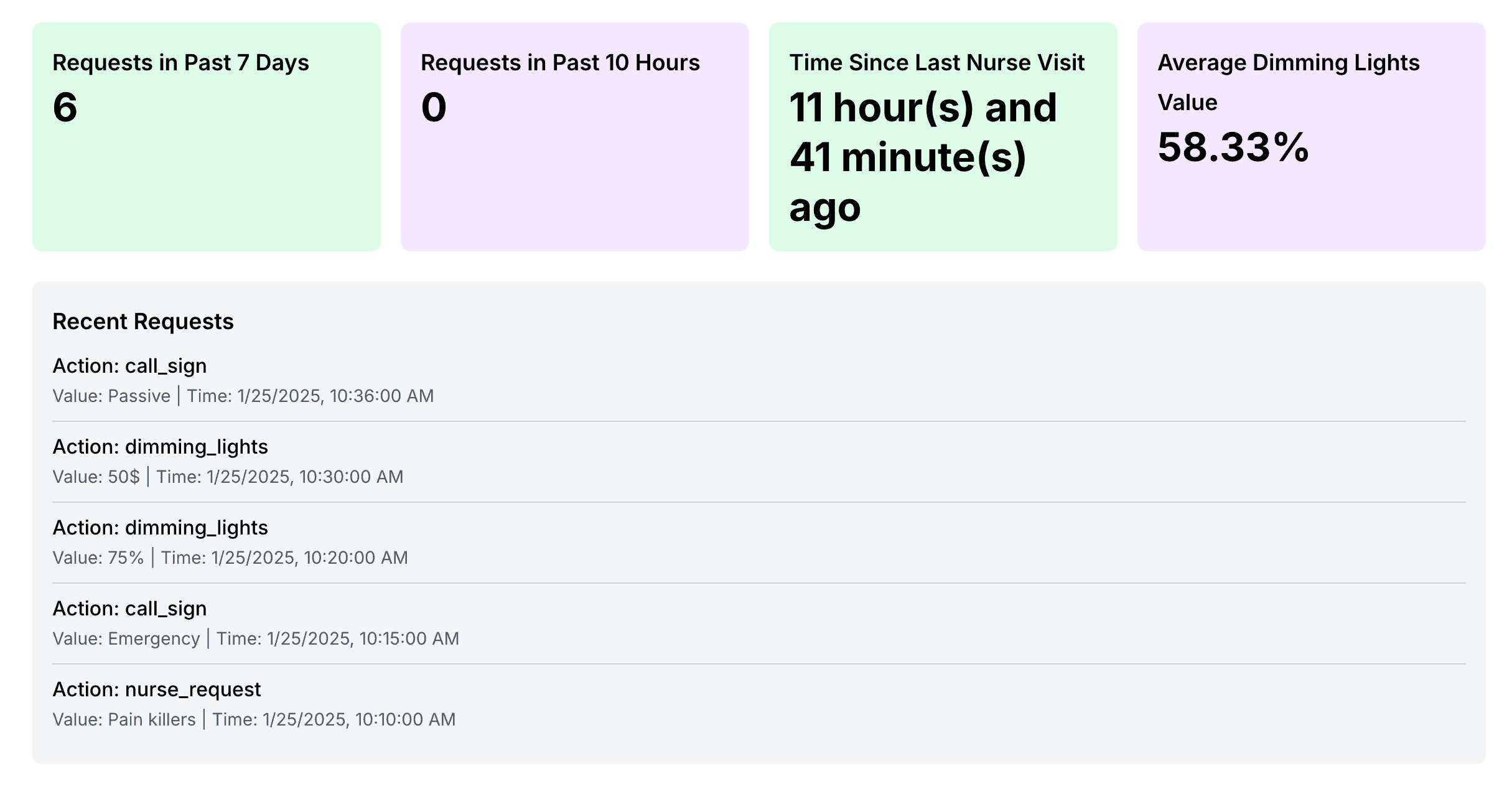Select the number 6 in the 7-day requests card
The width and height of the screenshot is (1512, 789).
pos(65,107)
